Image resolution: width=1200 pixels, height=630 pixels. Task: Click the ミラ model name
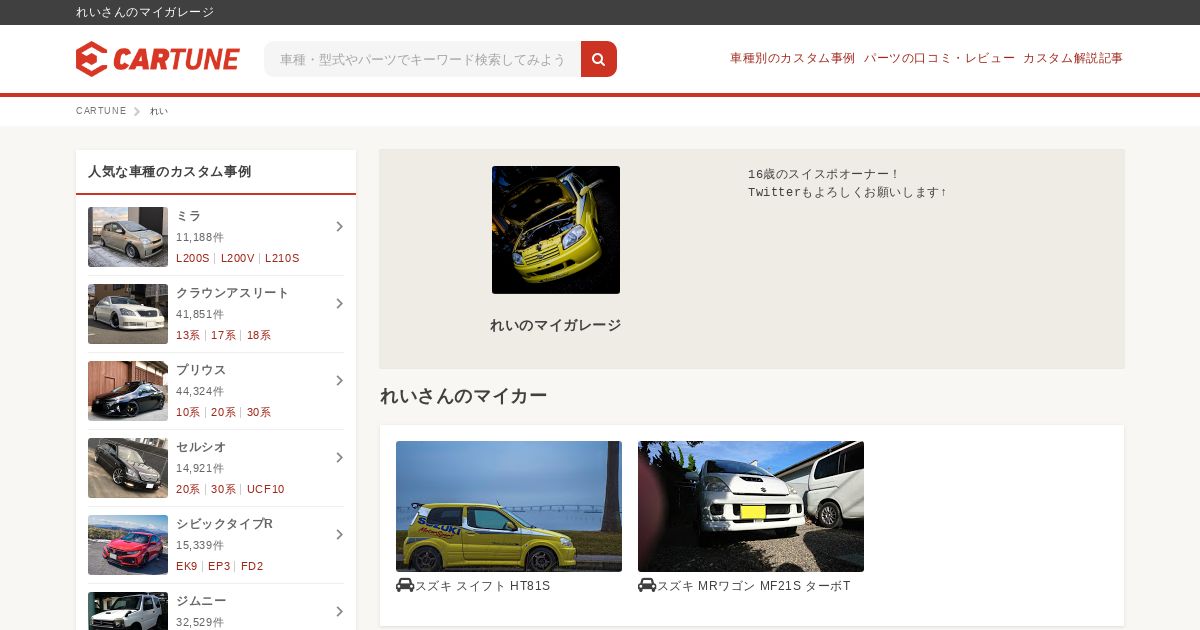(188, 216)
